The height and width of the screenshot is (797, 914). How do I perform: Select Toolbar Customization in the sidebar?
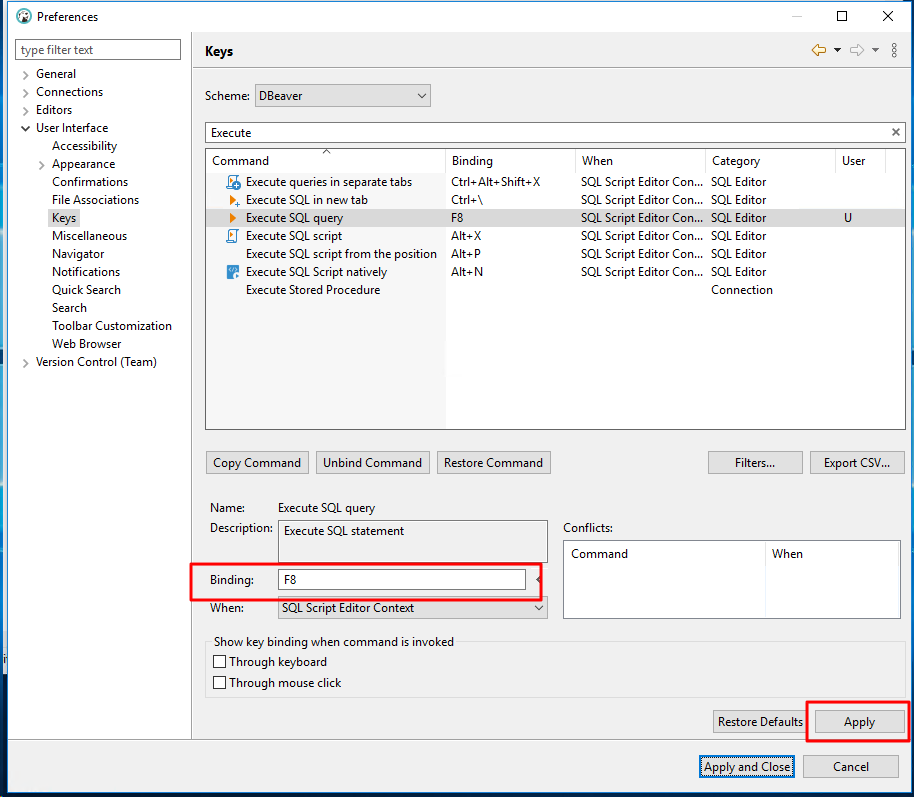pyautogui.click(x=112, y=325)
